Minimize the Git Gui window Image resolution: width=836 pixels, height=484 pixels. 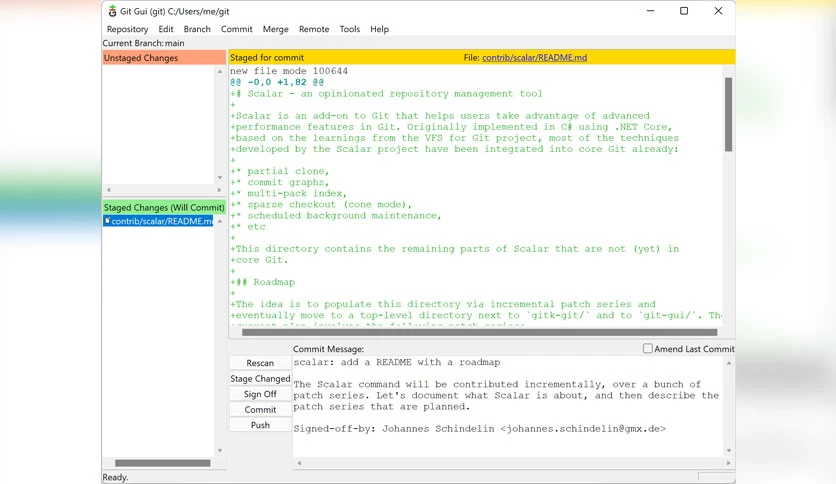tap(650, 11)
